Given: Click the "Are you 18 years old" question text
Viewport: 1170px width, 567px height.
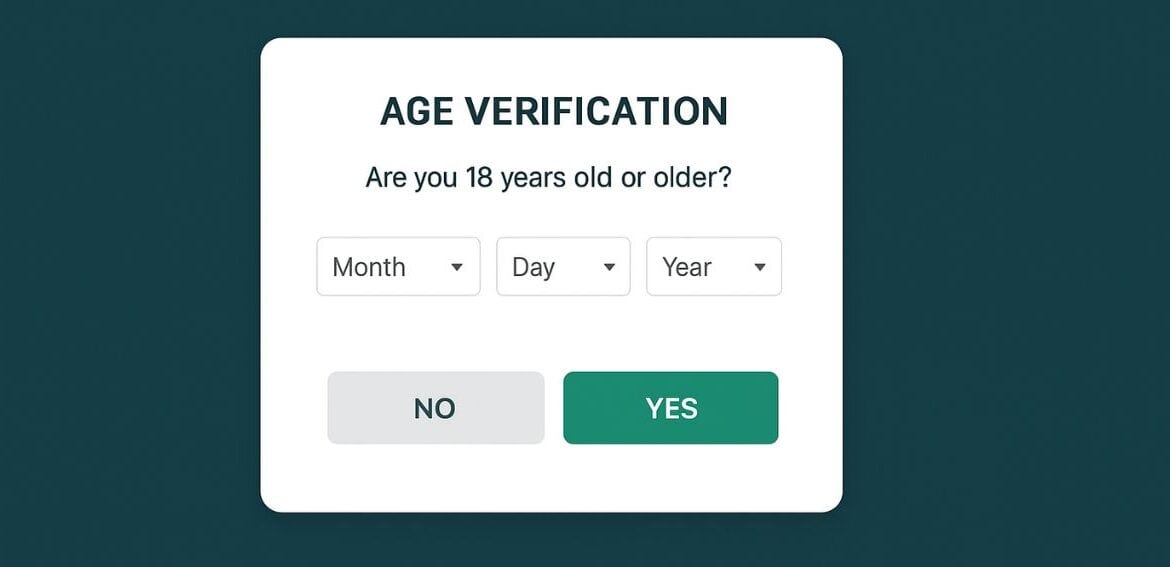Looking at the screenshot, I should click(548, 178).
